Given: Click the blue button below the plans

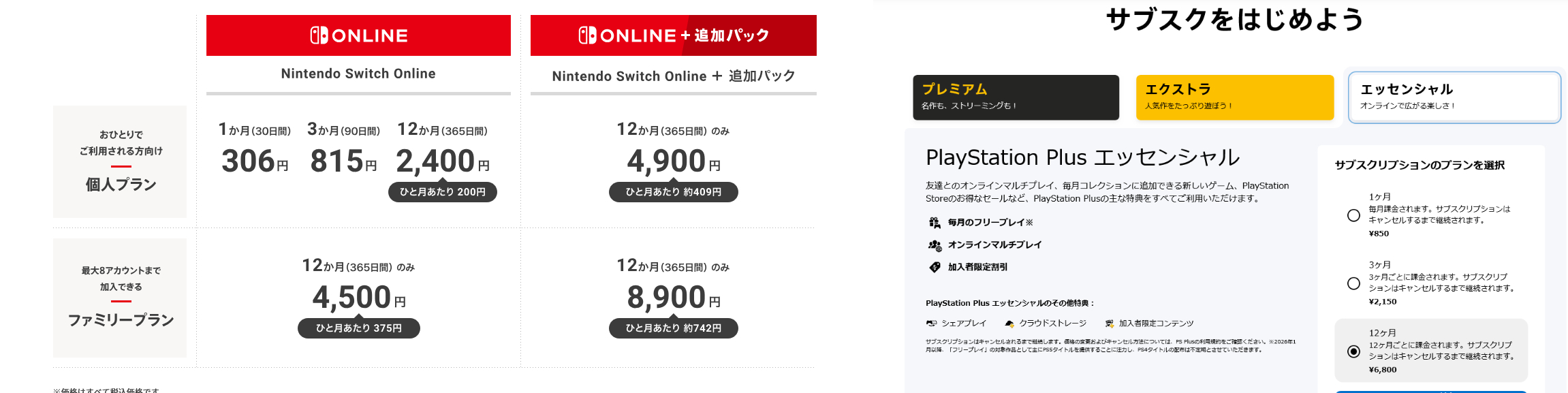Looking at the screenshot, I should tap(1430, 392).
